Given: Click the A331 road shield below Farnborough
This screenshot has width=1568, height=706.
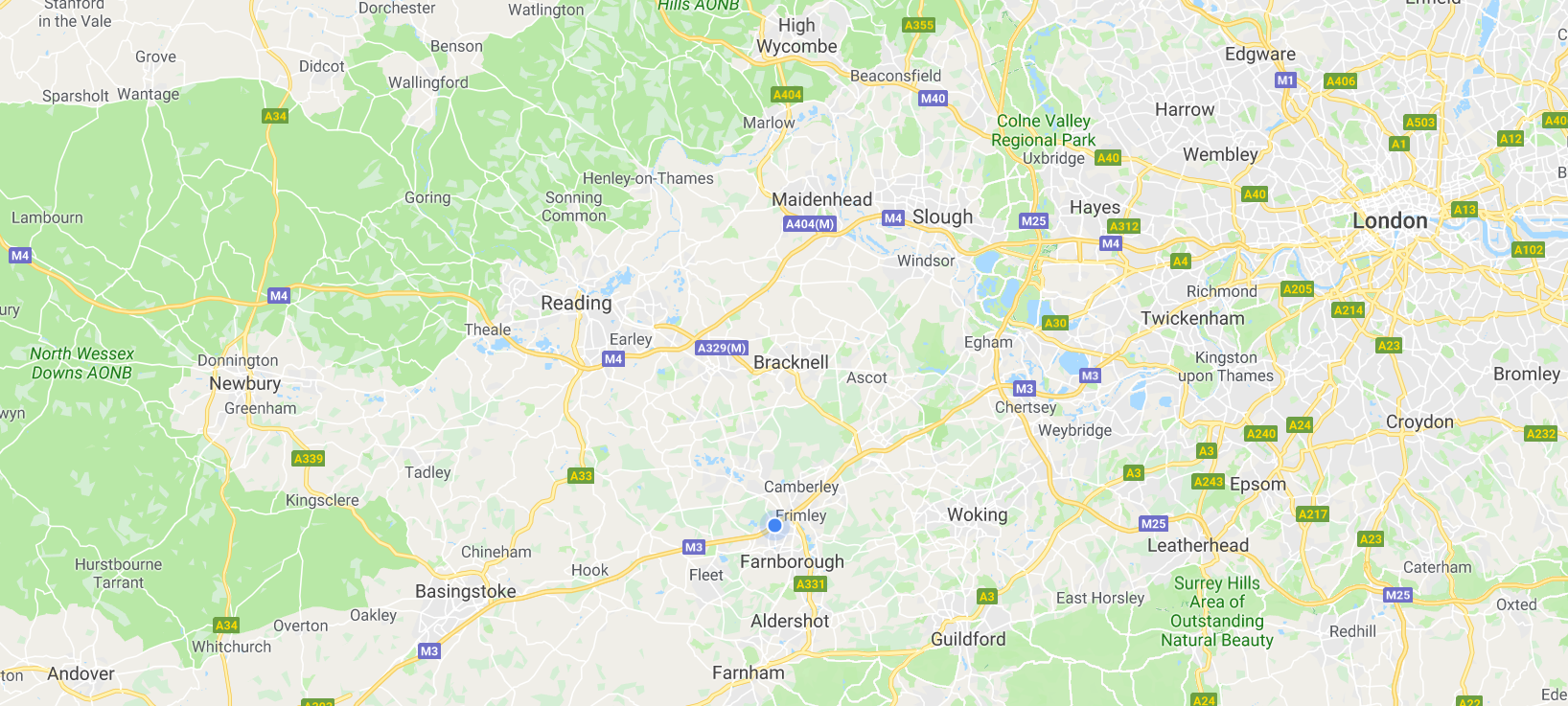Looking at the screenshot, I should coord(811,584).
